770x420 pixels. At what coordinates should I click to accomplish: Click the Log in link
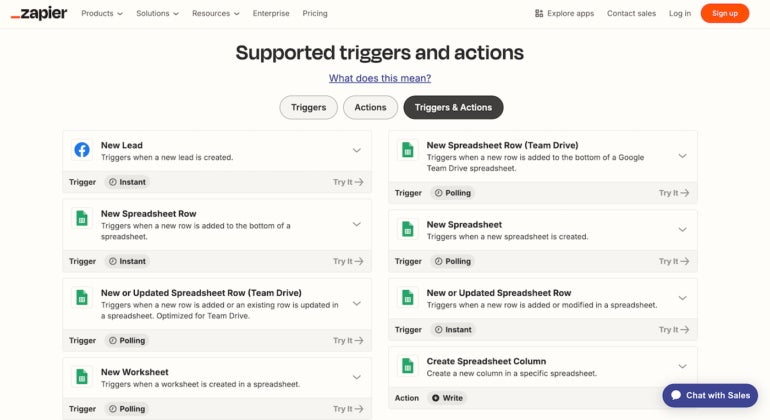coord(680,13)
